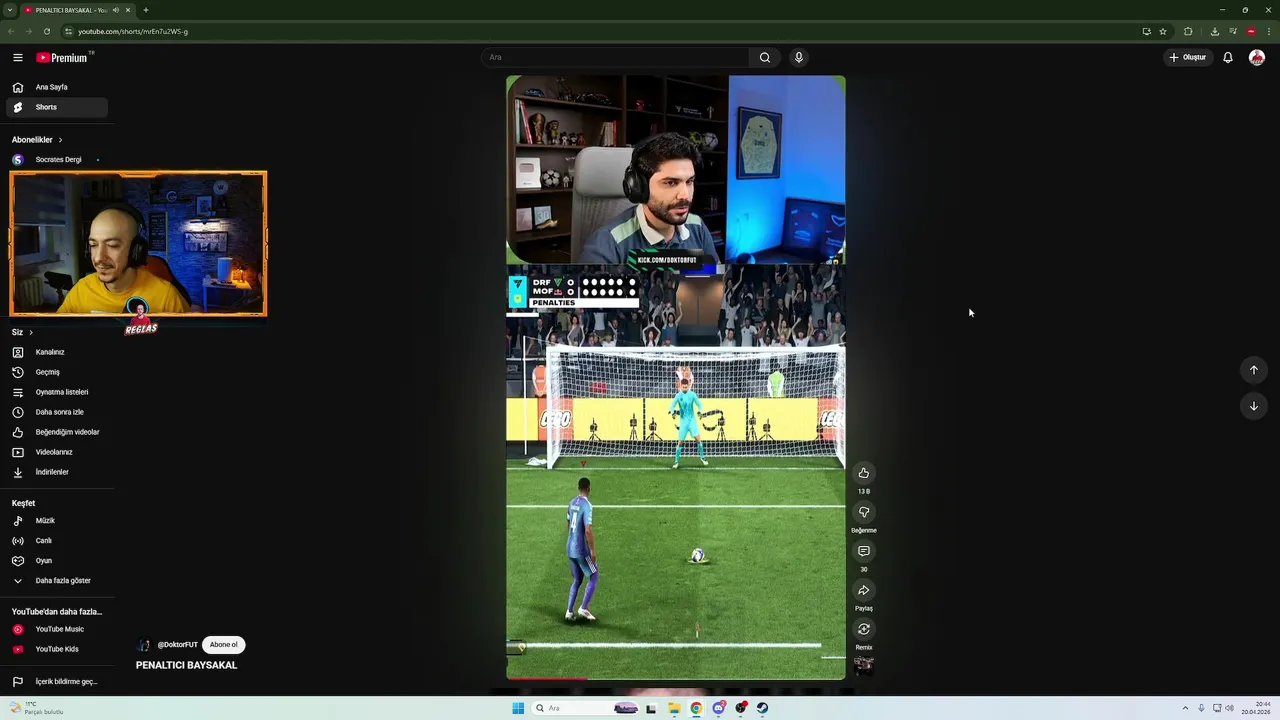Open Discord from the taskbar
This screenshot has height=720, width=1280.
(718, 708)
